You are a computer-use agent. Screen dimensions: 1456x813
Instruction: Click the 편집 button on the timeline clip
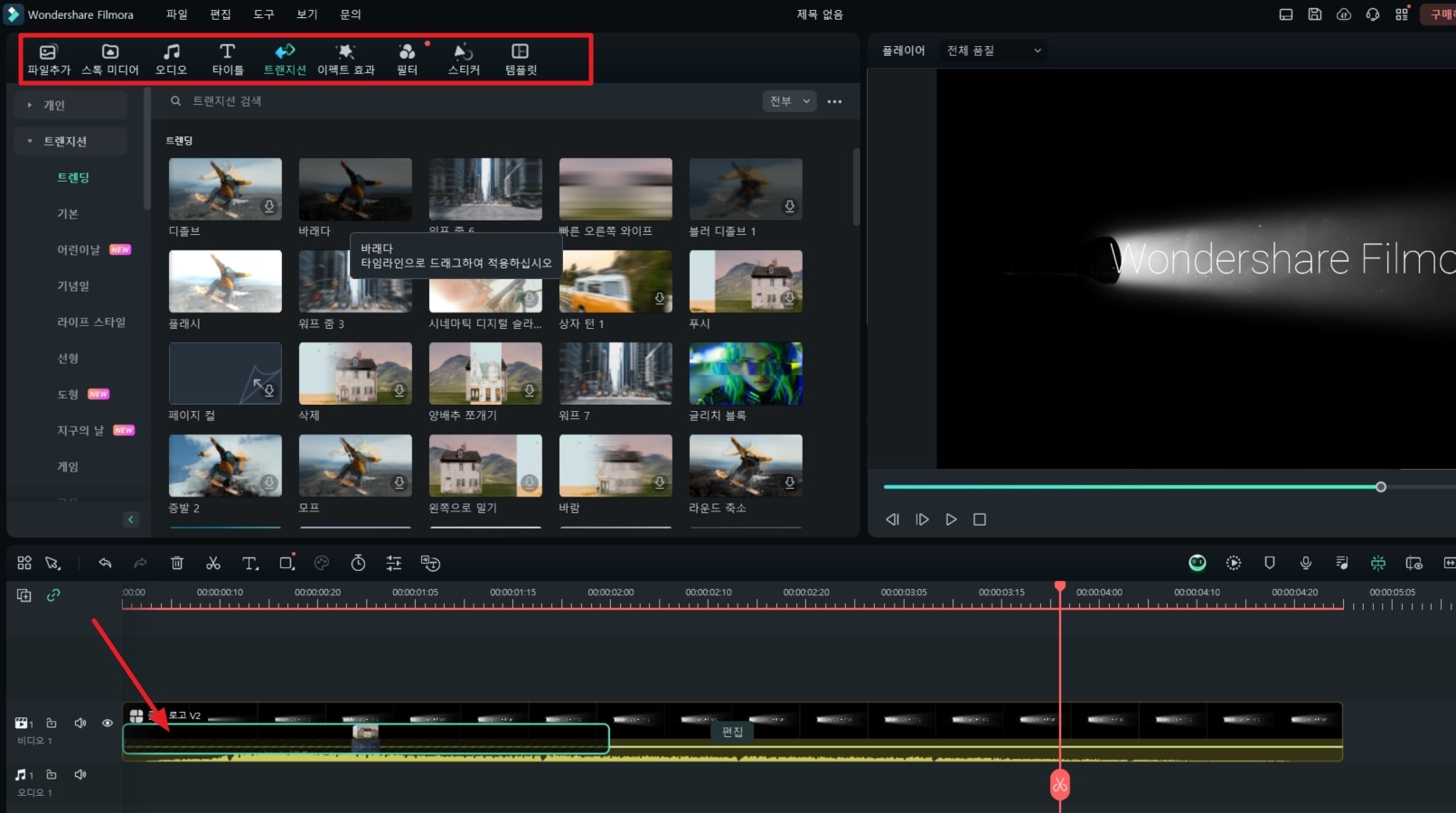coord(733,732)
